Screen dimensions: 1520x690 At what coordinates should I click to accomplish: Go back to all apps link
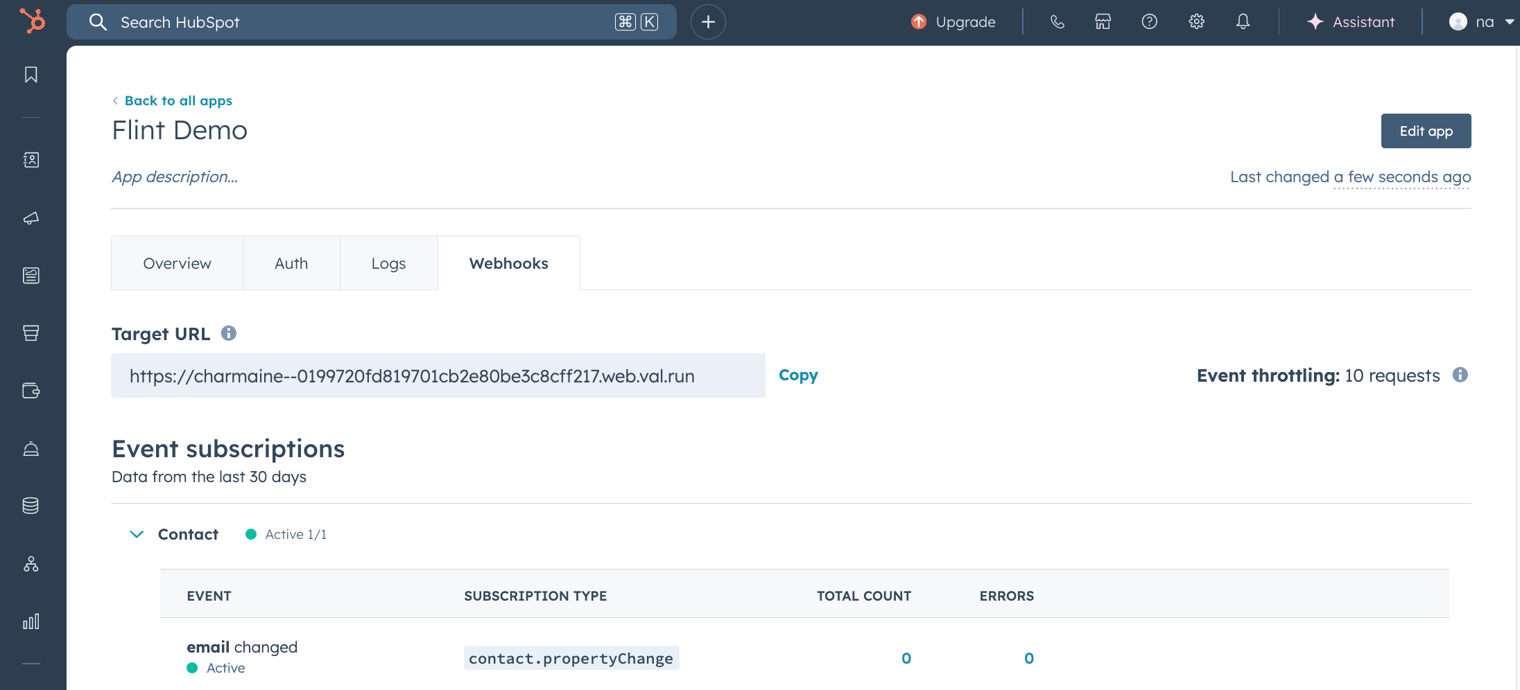[x=172, y=100]
